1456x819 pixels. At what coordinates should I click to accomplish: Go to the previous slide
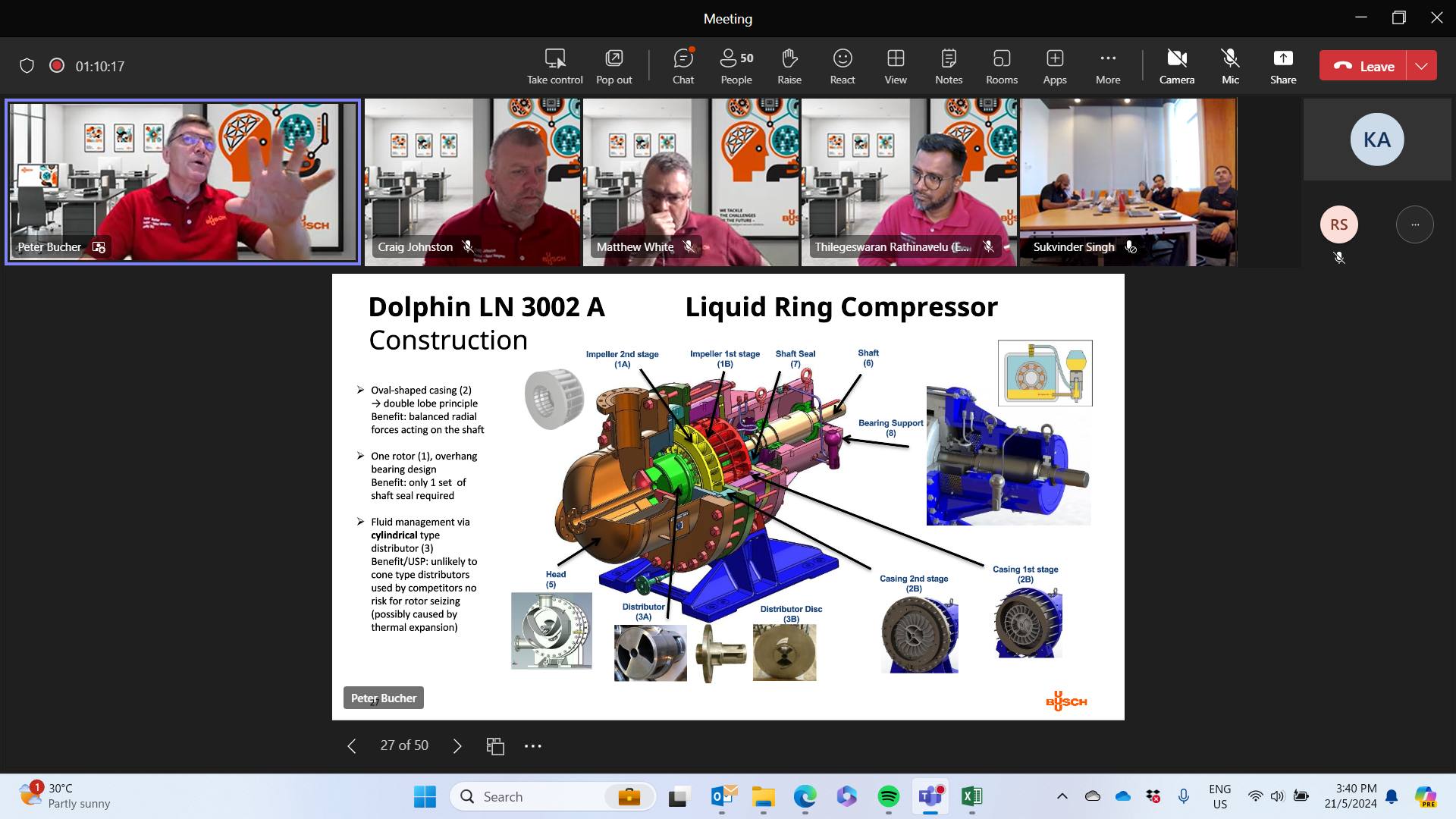351,746
